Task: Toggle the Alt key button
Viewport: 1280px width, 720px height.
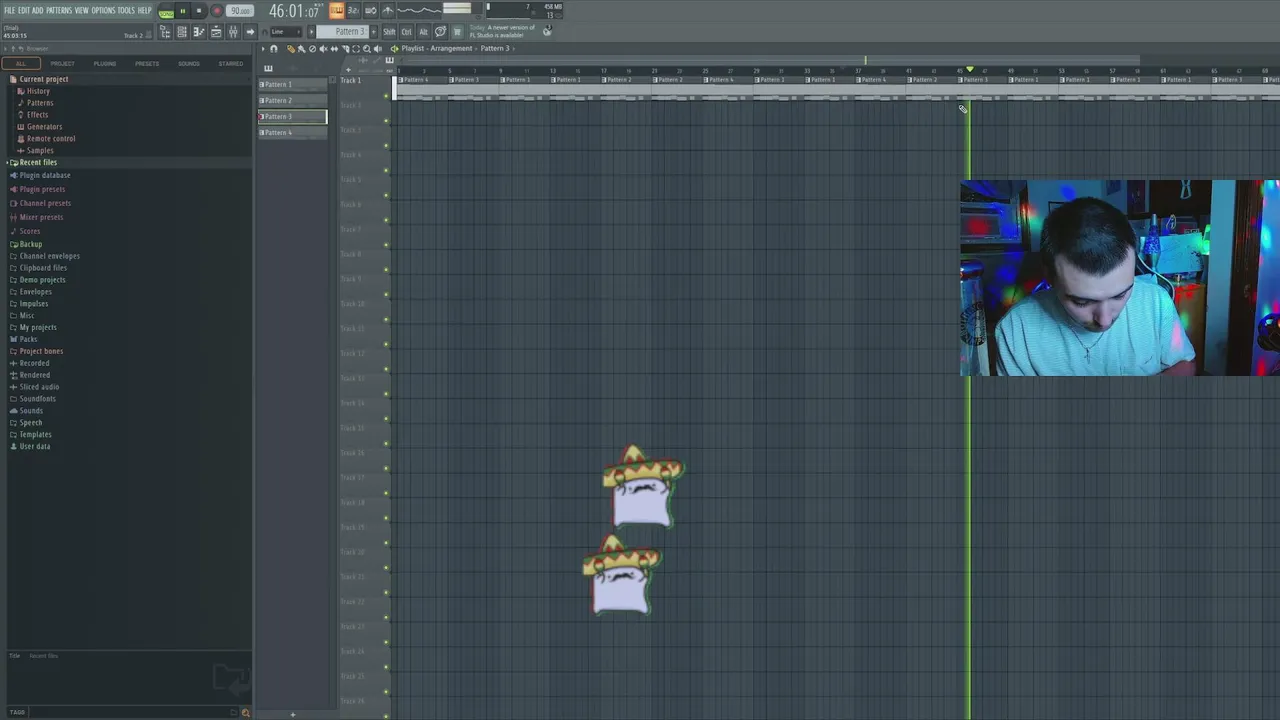Action: (x=423, y=32)
